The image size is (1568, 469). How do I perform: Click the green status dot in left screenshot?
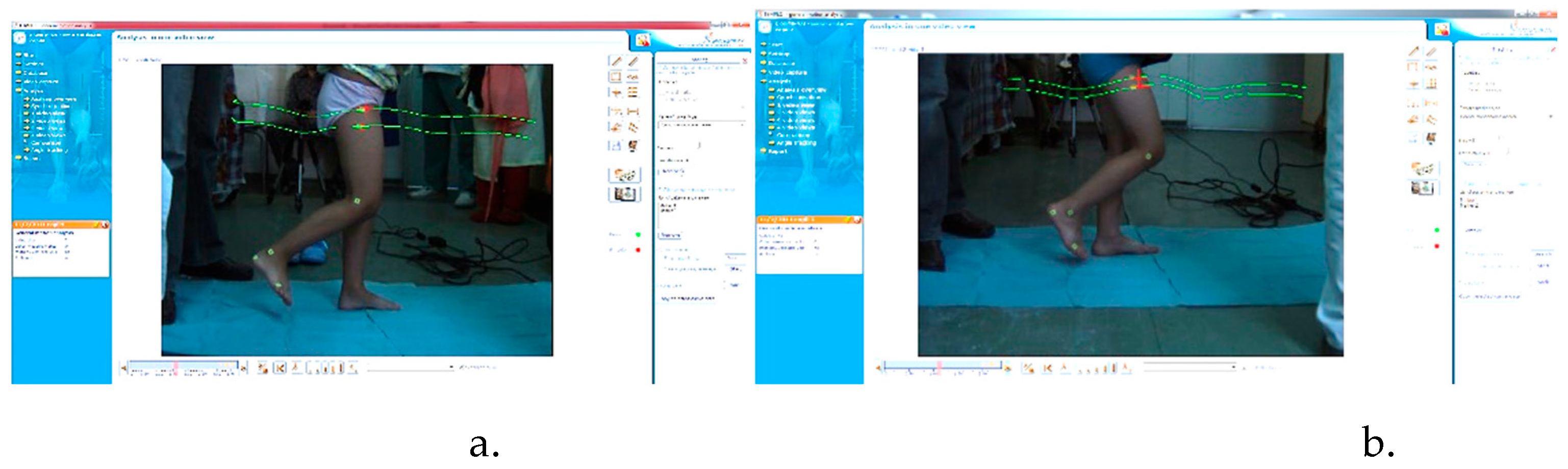click(638, 235)
